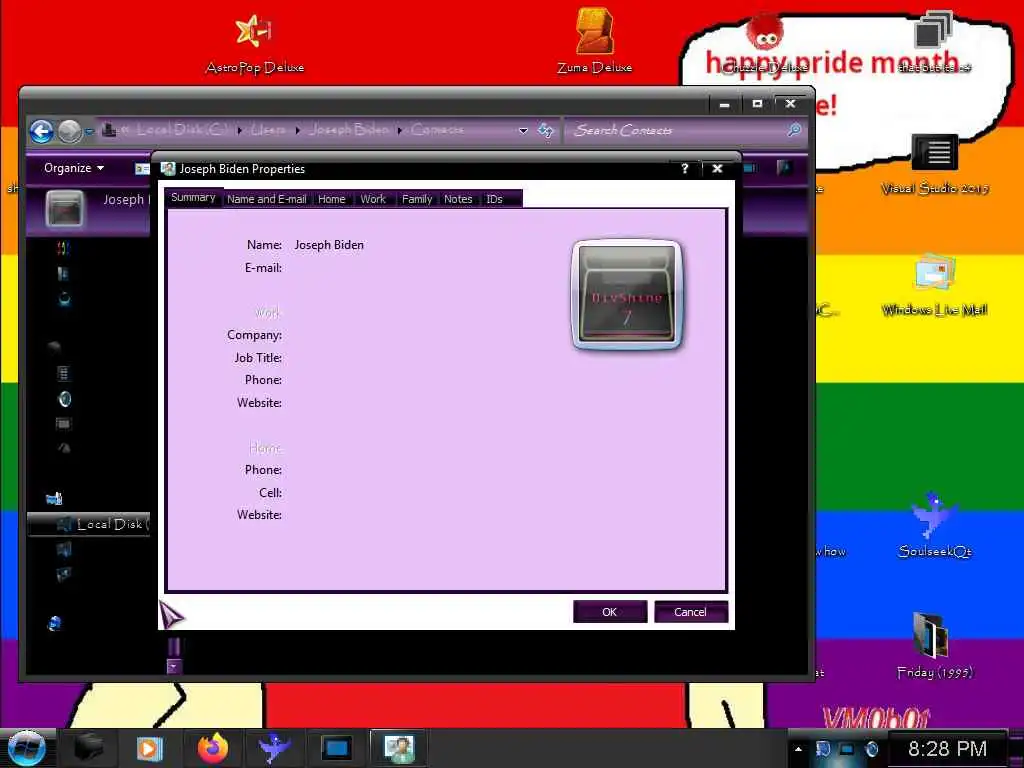Click Users in the address path
The height and width of the screenshot is (768, 1024).
coord(268,130)
